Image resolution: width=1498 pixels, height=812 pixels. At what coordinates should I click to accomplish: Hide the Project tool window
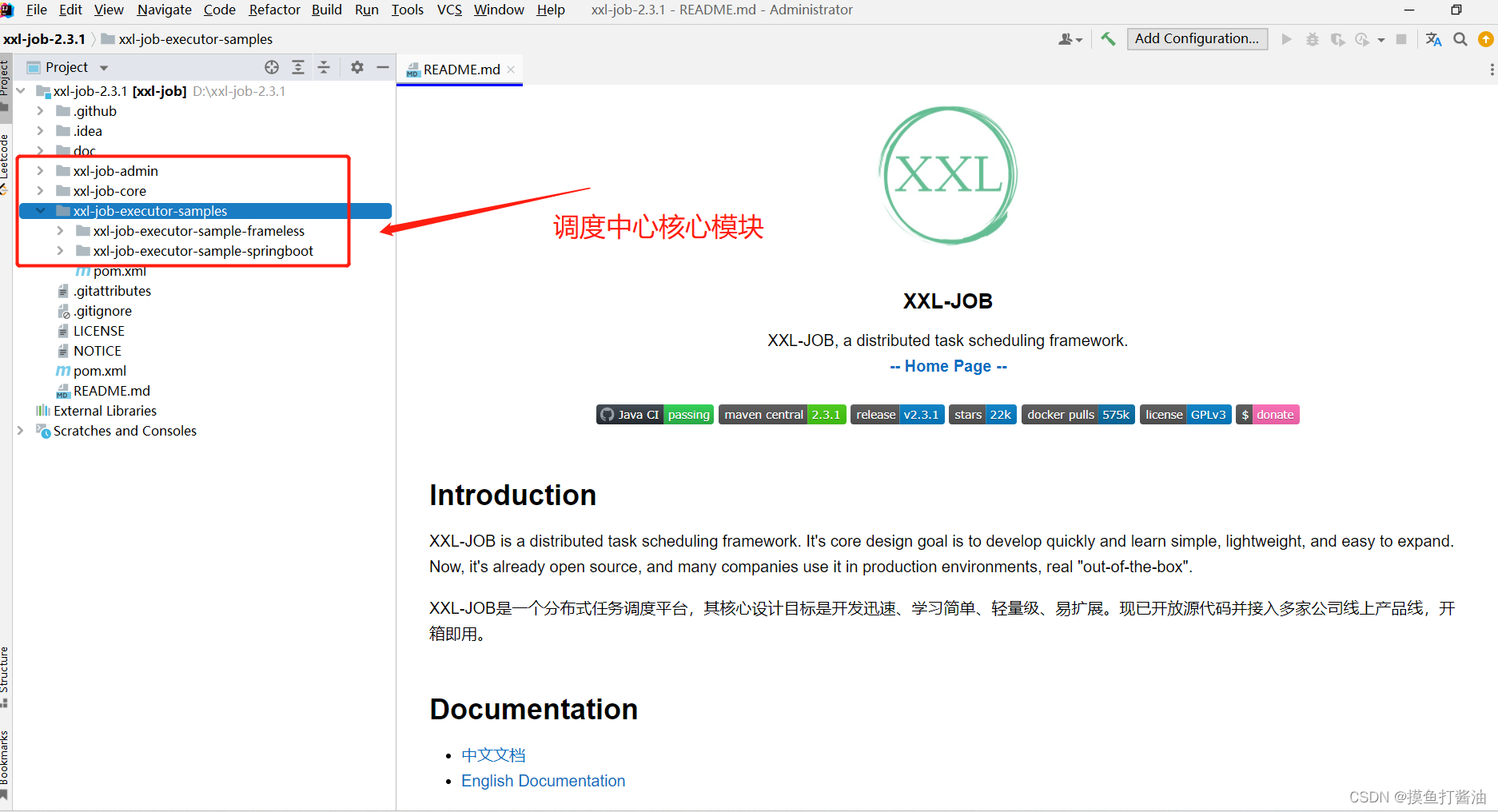point(383,67)
